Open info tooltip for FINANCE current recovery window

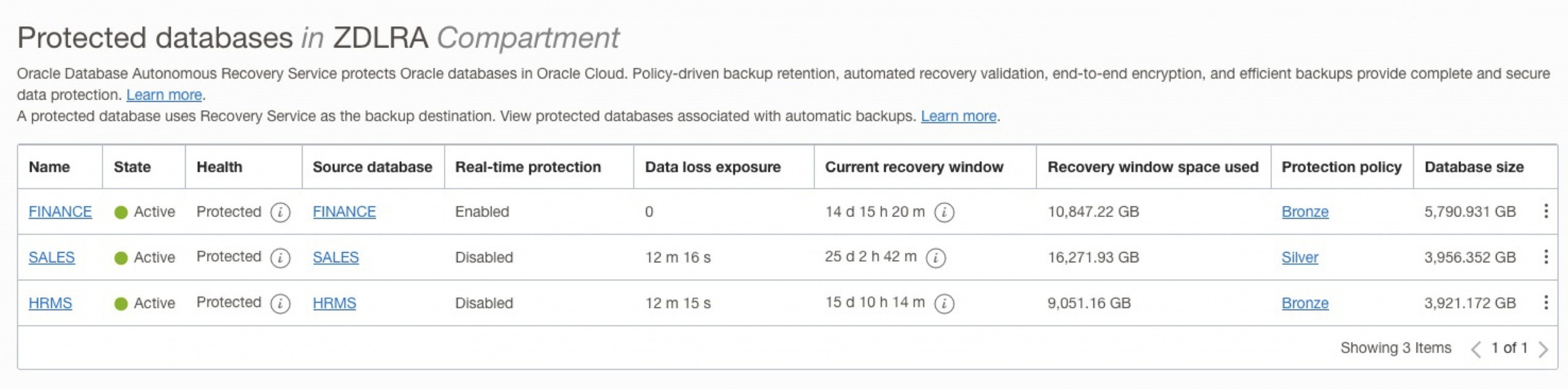945,213
